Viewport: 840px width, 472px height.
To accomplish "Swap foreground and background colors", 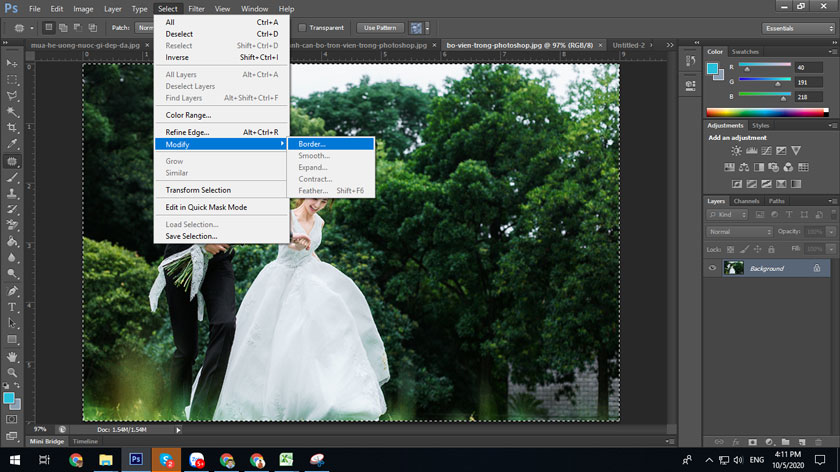I will (x=17, y=385).
